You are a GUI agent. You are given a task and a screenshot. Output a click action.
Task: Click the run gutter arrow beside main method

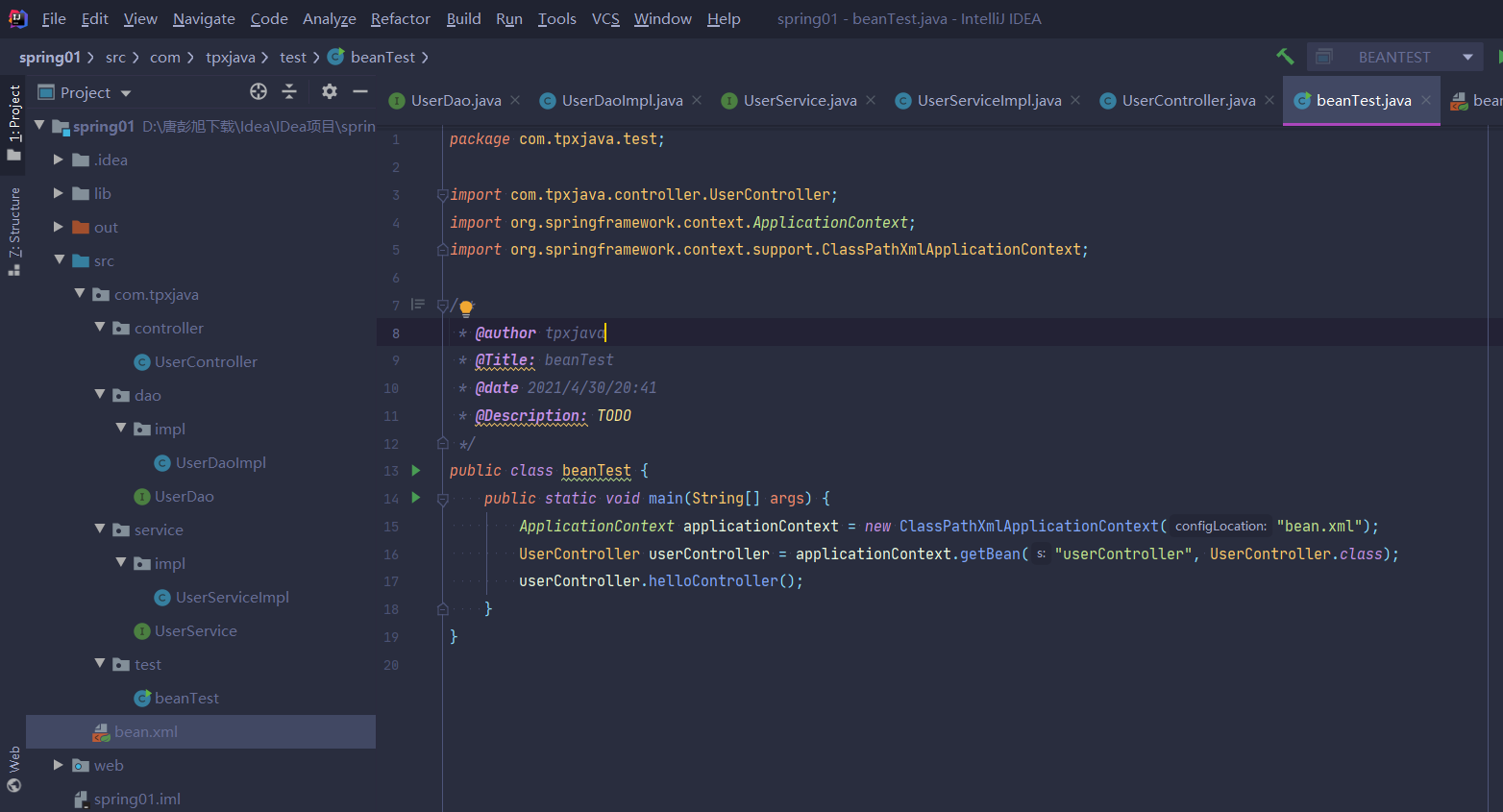tap(416, 498)
